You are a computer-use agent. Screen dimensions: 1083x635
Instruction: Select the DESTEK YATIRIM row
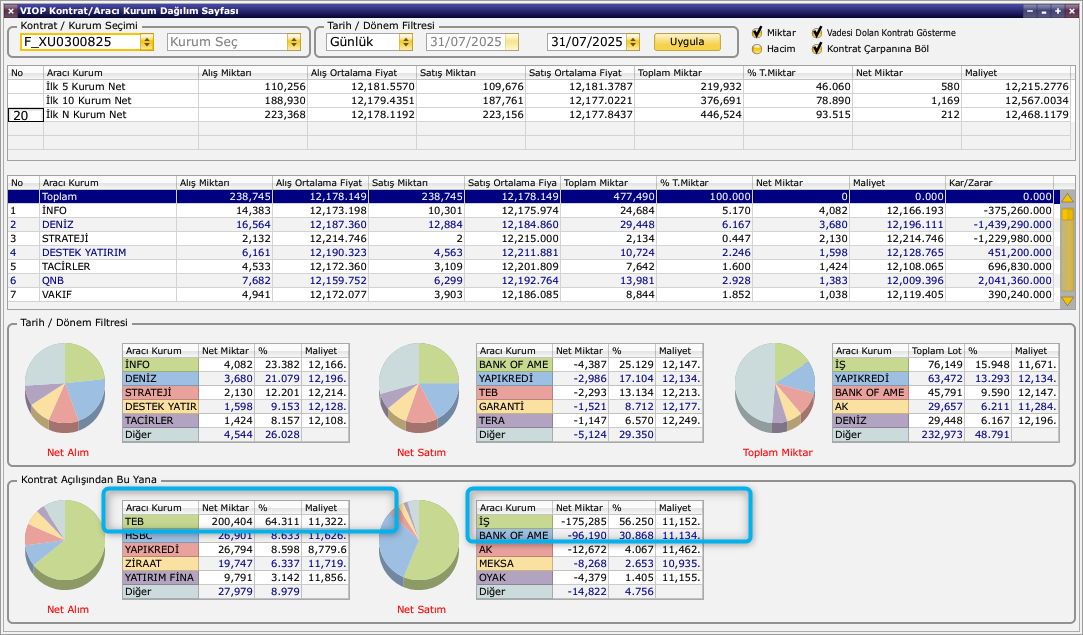pos(530,253)
